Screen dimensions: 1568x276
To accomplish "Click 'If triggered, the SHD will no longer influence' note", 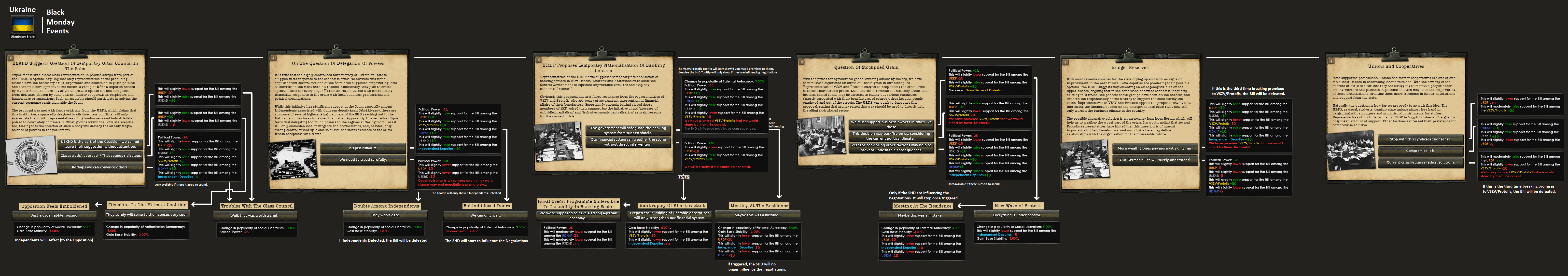I will [x=756, y=267].
